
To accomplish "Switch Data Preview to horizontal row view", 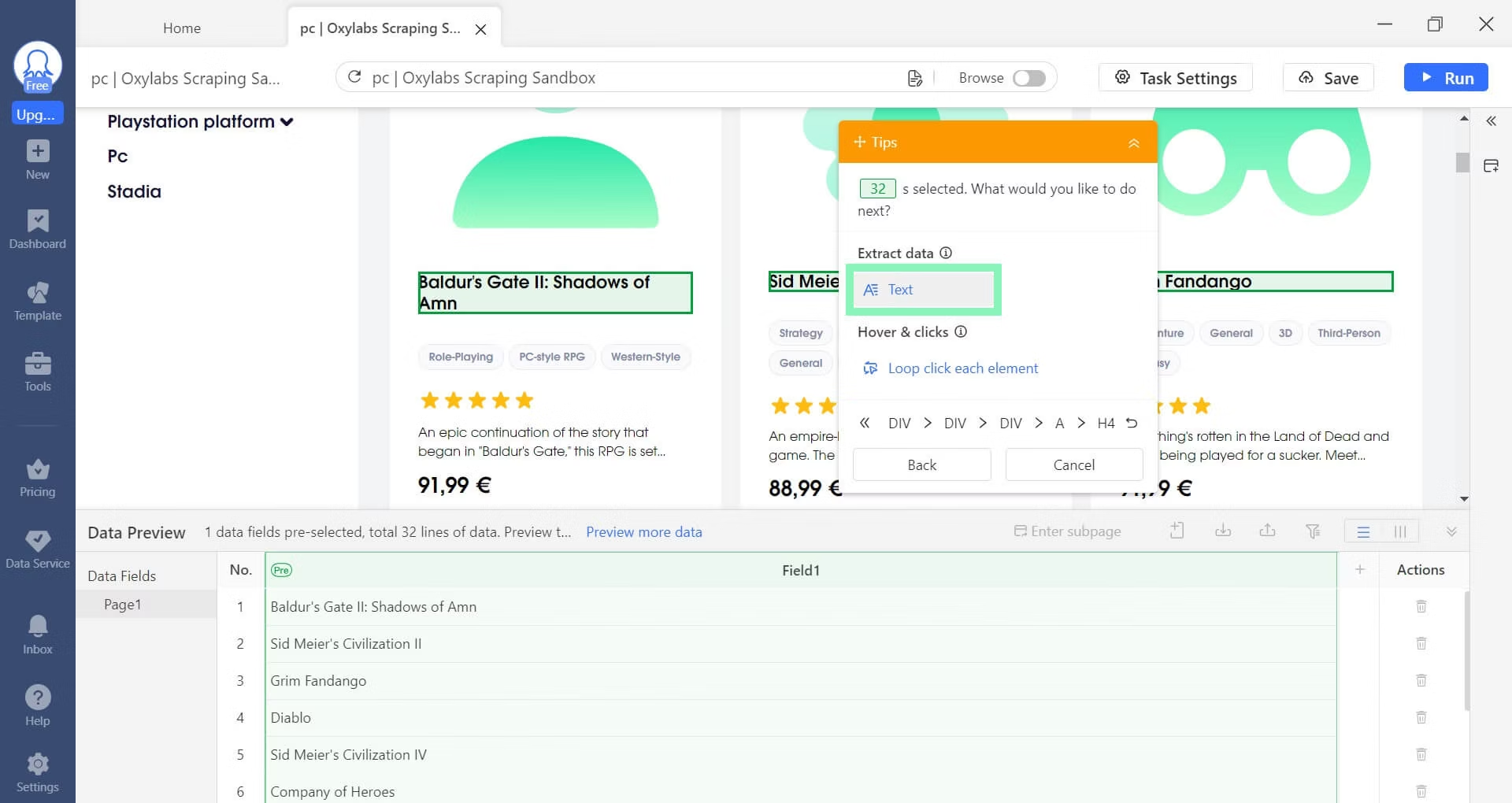I will pyautogui.click(x=1363, y=531).
